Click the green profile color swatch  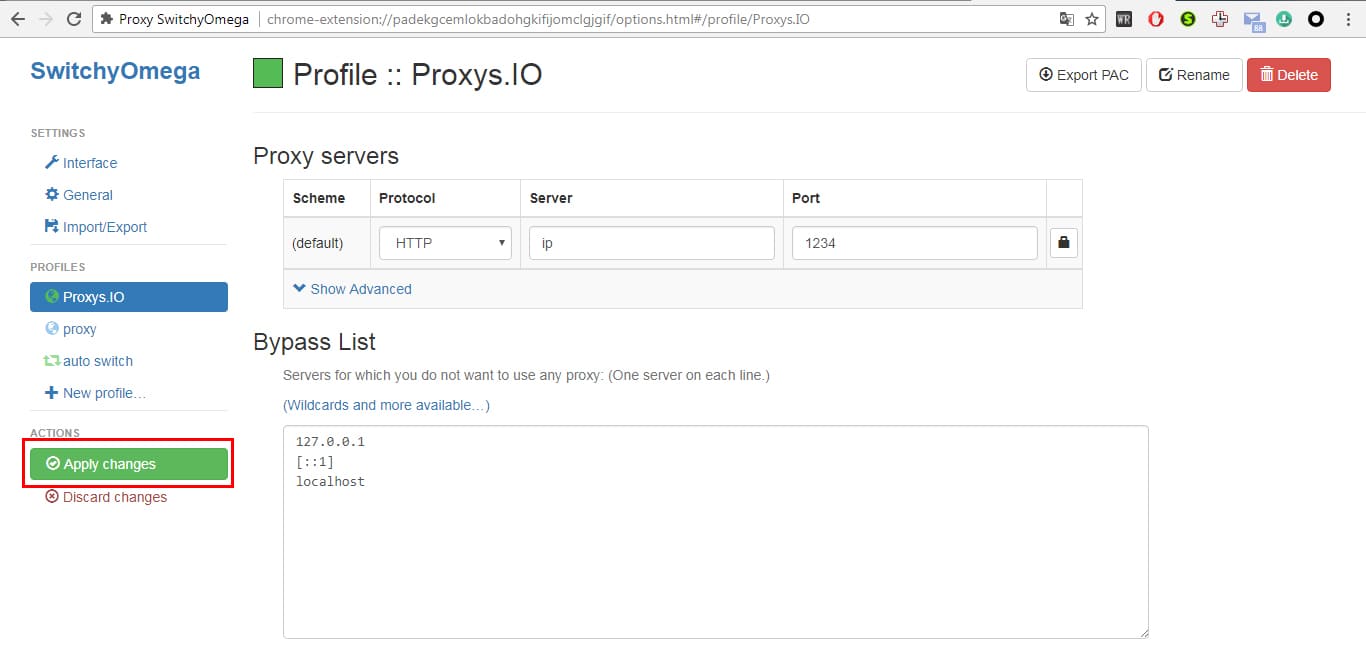pyautogui.click(x=268, y=73)
